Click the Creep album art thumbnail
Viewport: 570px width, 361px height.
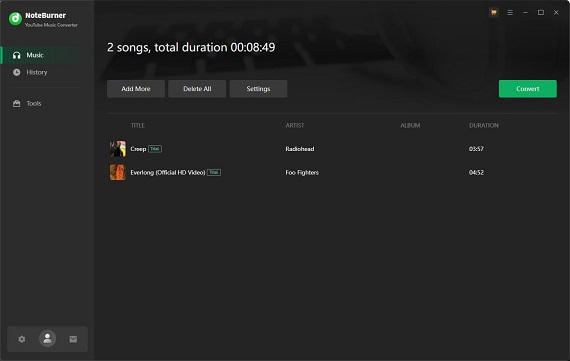point(118,149)
